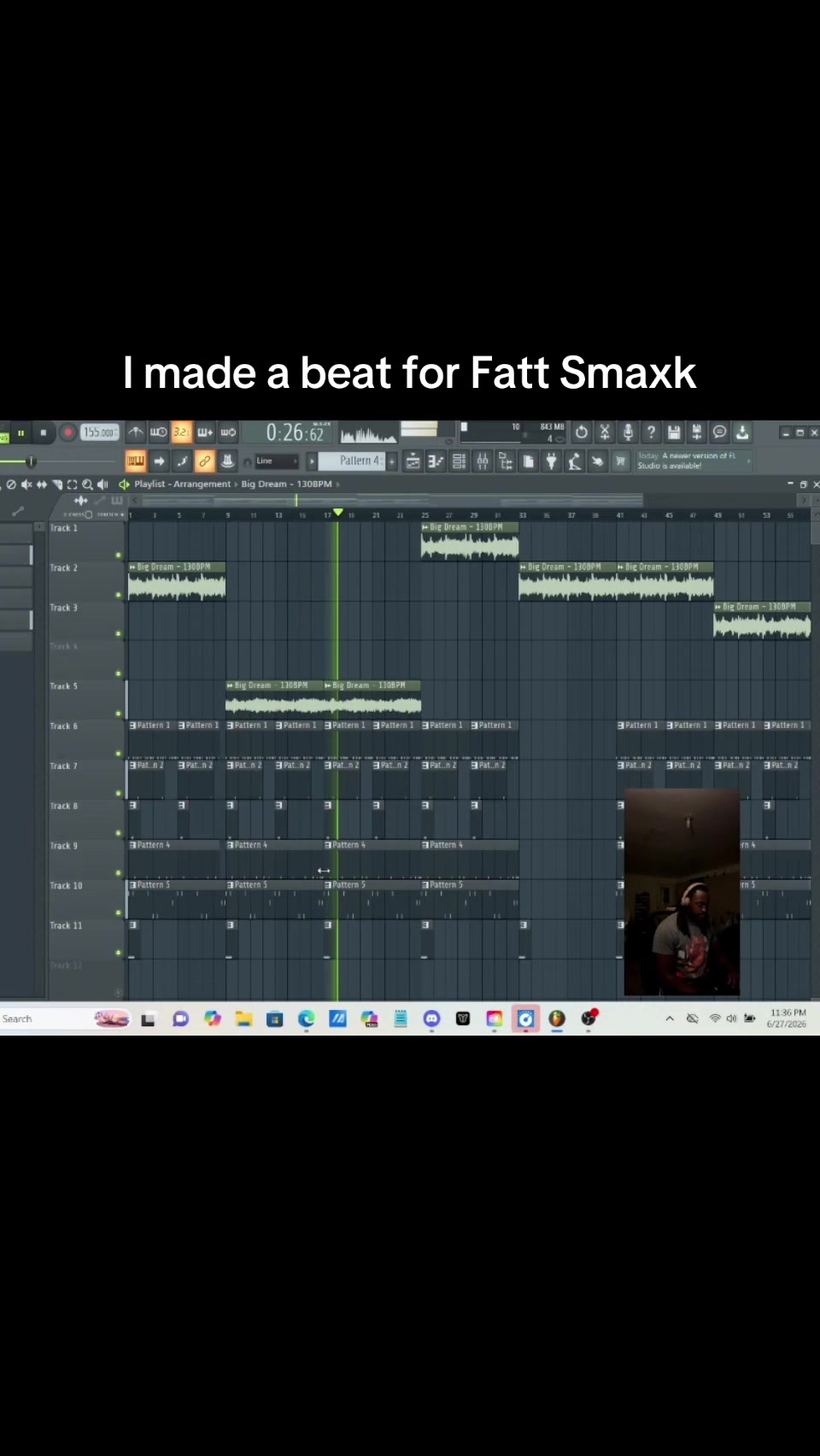Viewport: 820px width, 1456px height.
Task: Select the playlist zoom magnifier tool
Action: point(87,484)
